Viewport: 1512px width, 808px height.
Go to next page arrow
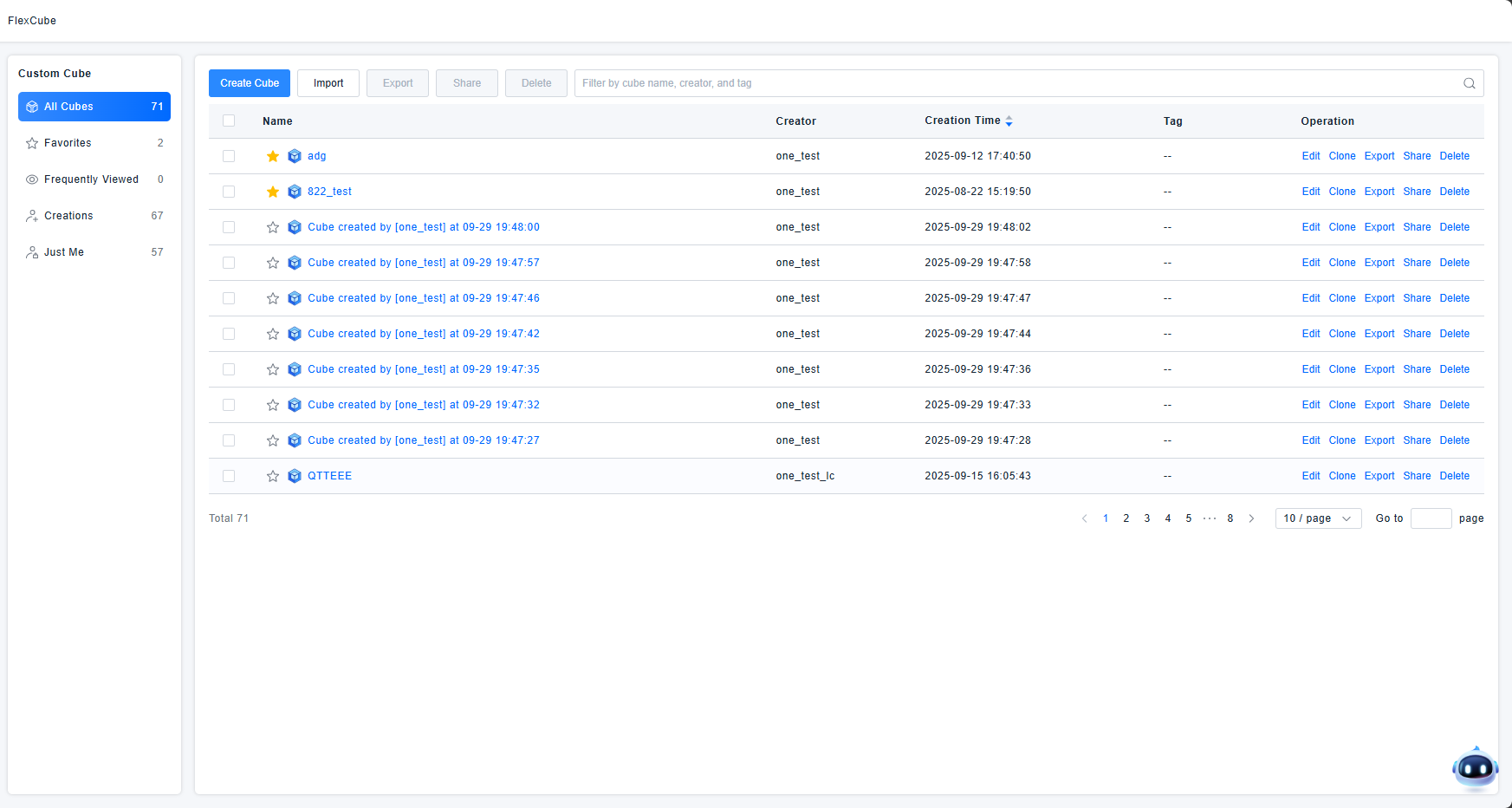1251,518
